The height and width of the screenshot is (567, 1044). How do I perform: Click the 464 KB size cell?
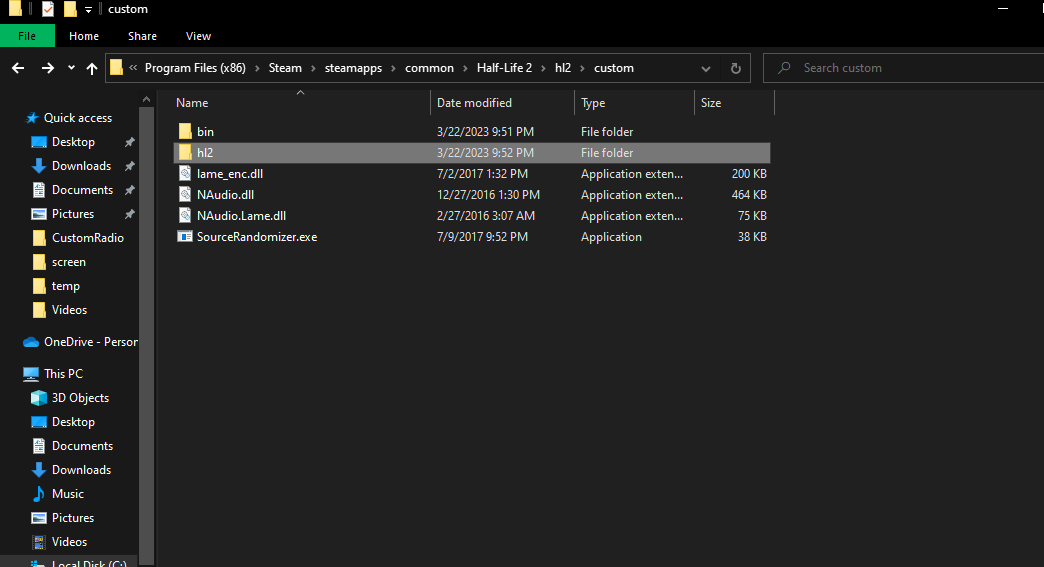click(749, 195)
